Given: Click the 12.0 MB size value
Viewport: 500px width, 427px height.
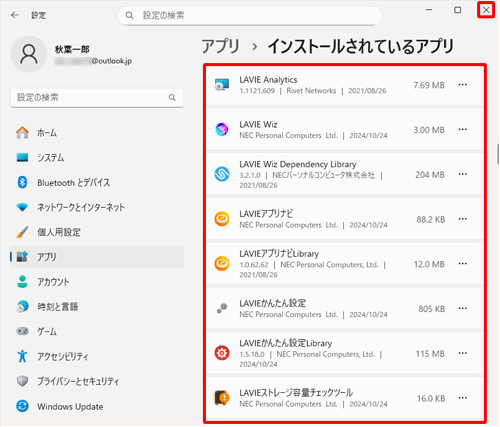Looking at the screenshot, I should [x=429, y=264].
